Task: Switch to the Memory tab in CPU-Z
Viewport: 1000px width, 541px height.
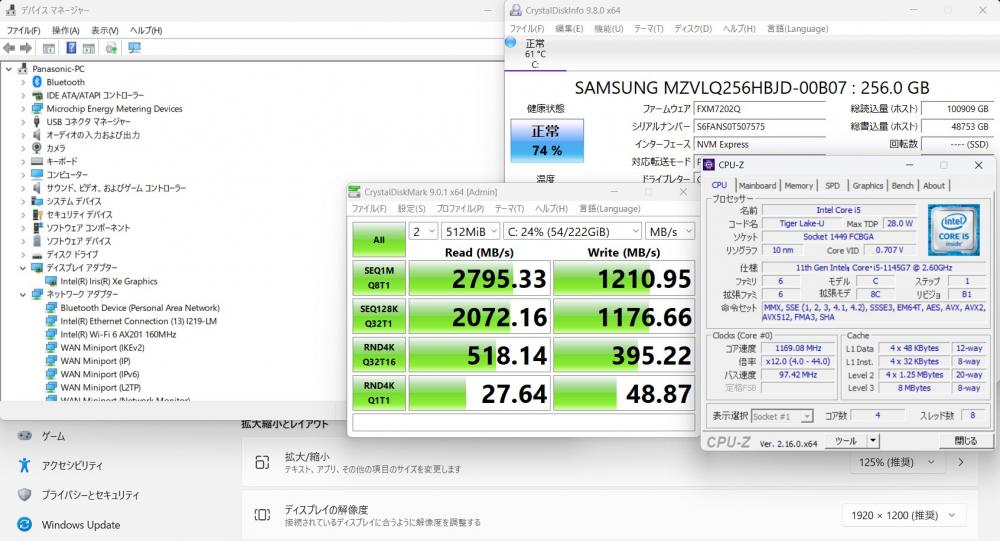Action: click(798, 185)
